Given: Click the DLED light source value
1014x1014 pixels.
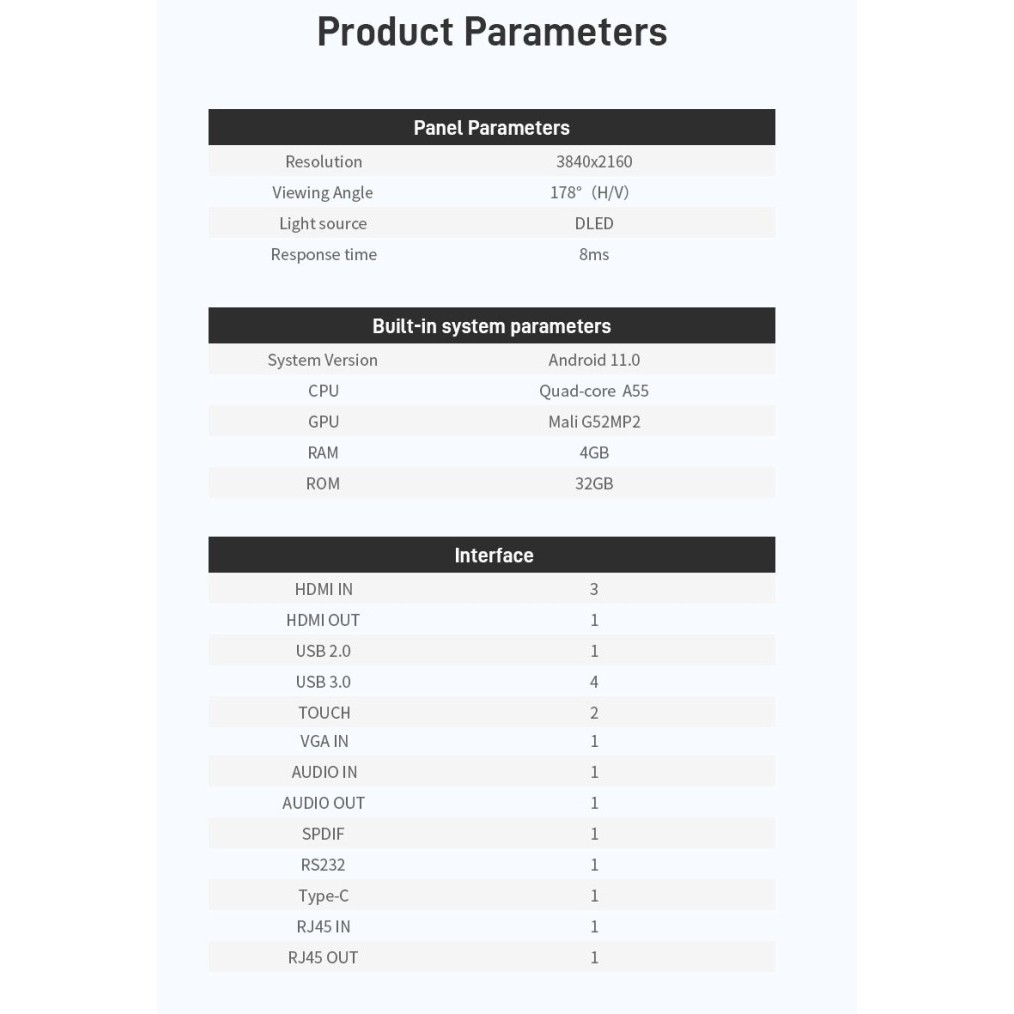Looking at the screenshot, I should coord(594,224).
